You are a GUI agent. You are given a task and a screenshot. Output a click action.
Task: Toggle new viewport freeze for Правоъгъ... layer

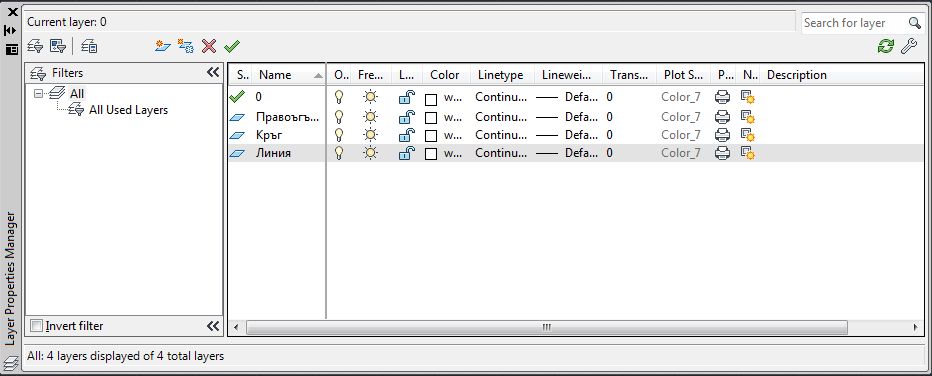click(748, 117)
